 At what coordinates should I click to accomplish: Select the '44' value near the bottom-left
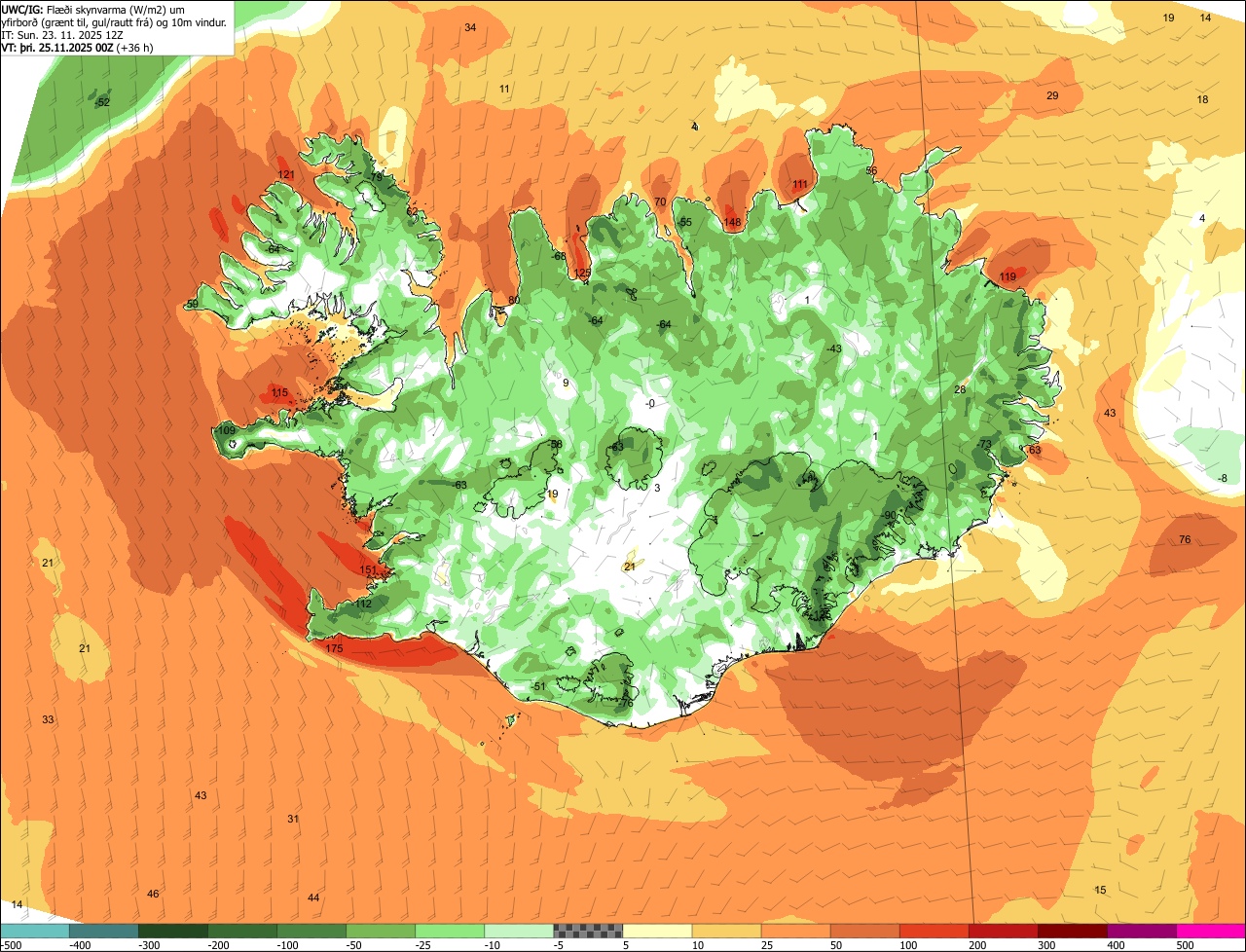point(313,897)
